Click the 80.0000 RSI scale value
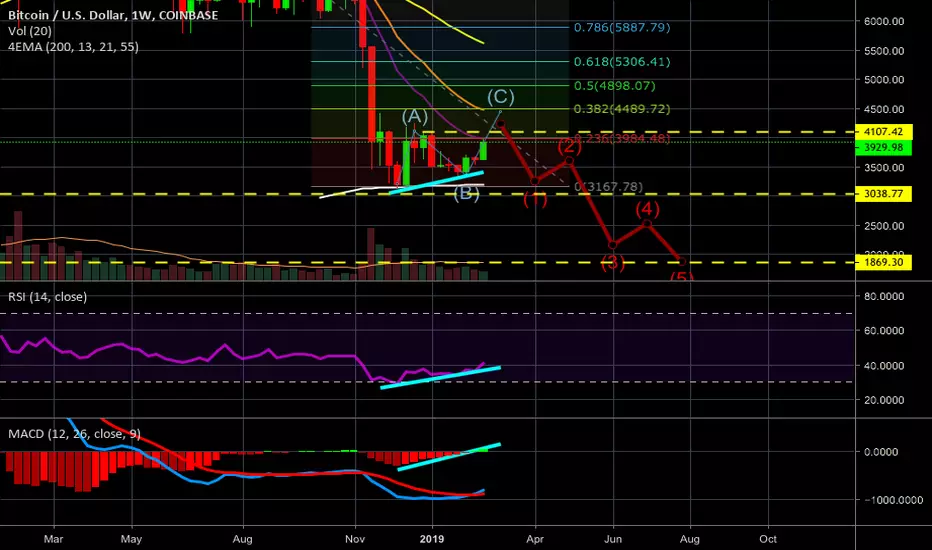Image resolution: width=932 pixels, height=550 pixels. [884, 296]
